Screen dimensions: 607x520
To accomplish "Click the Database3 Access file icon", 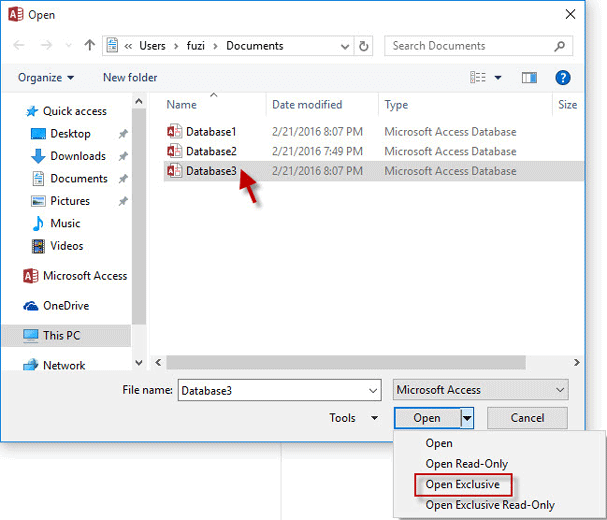I will 174,171.
